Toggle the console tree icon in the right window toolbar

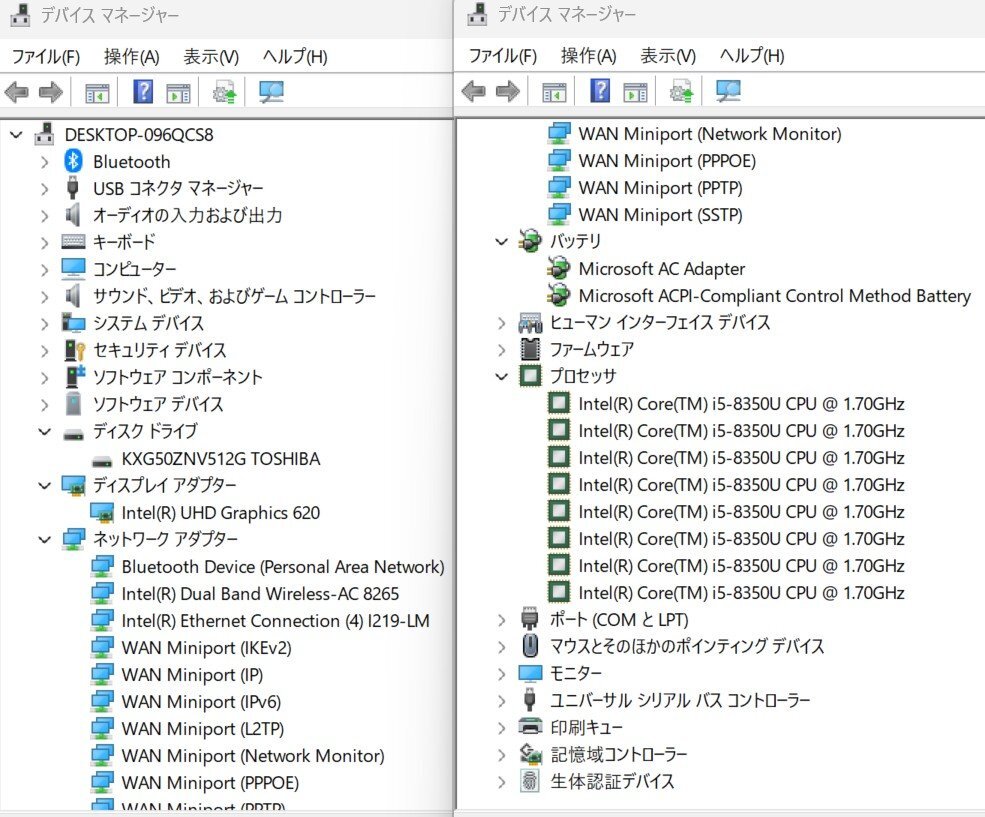coord(555,92)
